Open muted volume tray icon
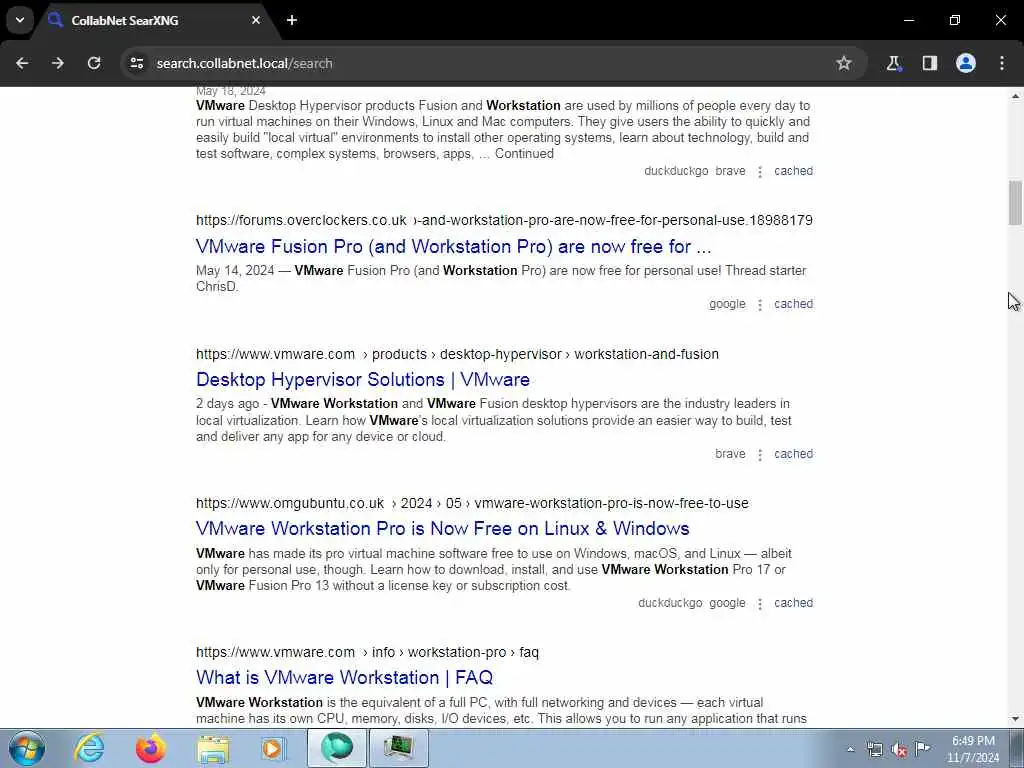1024x768 pixels. [899, 750]
